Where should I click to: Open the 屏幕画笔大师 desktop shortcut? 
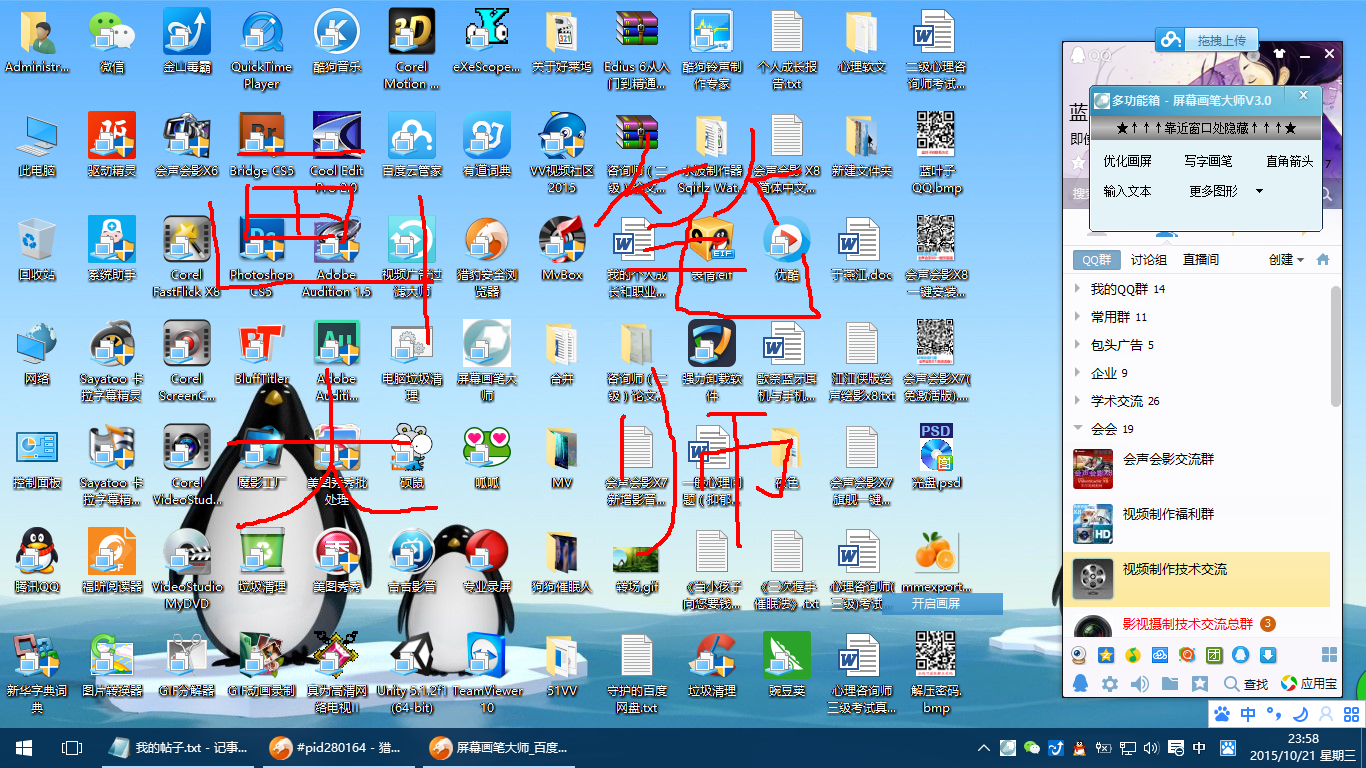pos(487,360)
